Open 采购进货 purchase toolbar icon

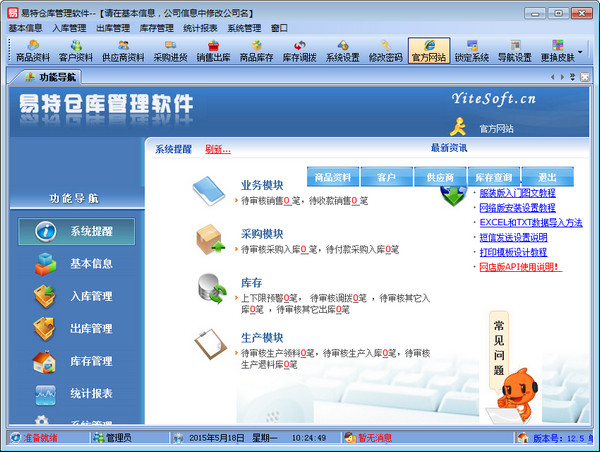[170, 51]
